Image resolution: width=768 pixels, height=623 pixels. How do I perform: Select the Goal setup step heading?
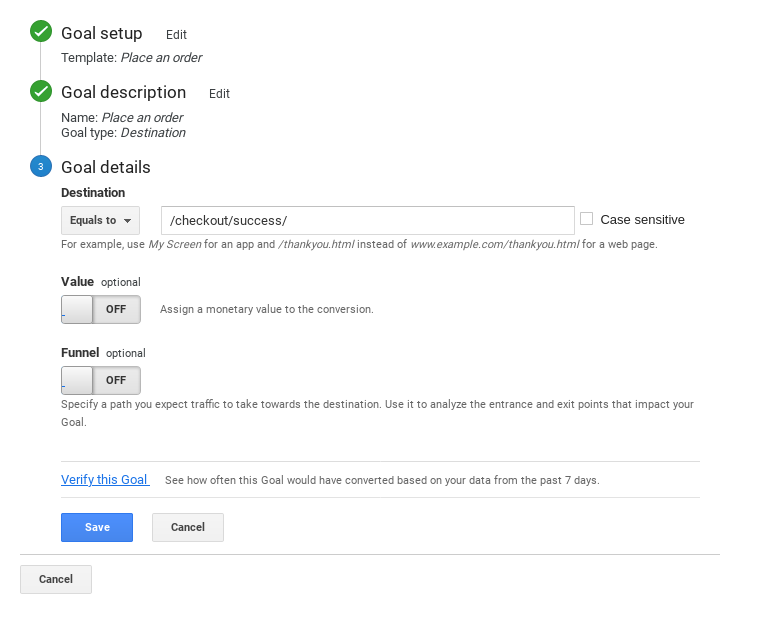[x=101, y=34]
